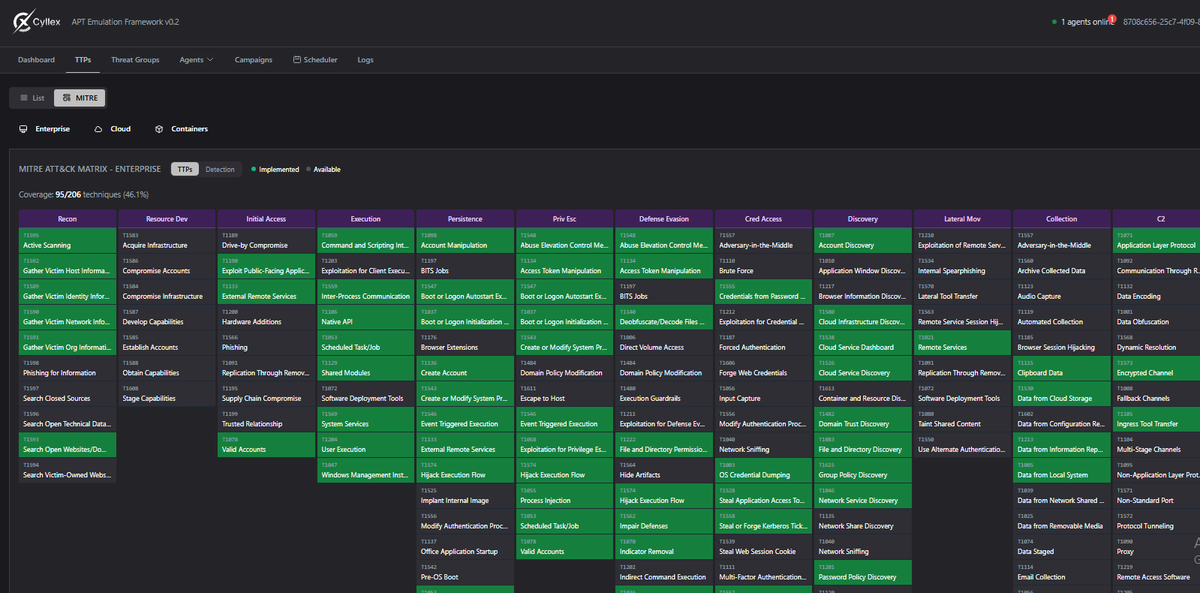Open the Account Discovery technique

pyautogui.click(x=863, y=241)
